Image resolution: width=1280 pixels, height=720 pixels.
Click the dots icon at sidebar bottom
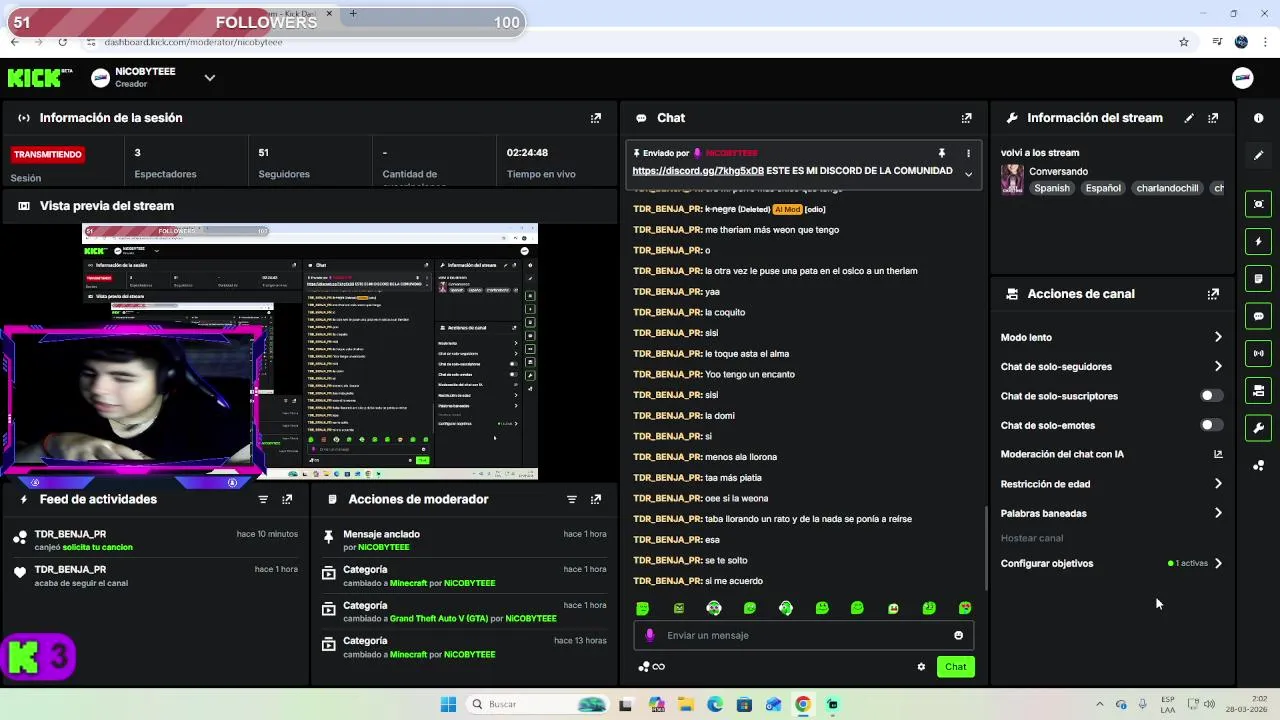[1258, 465]
